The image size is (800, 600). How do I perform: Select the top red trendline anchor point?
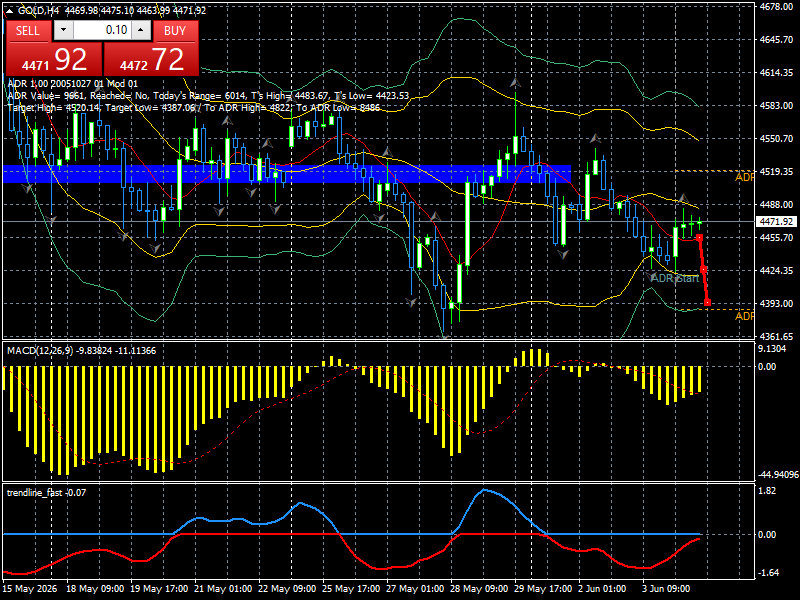pos(699,238)
